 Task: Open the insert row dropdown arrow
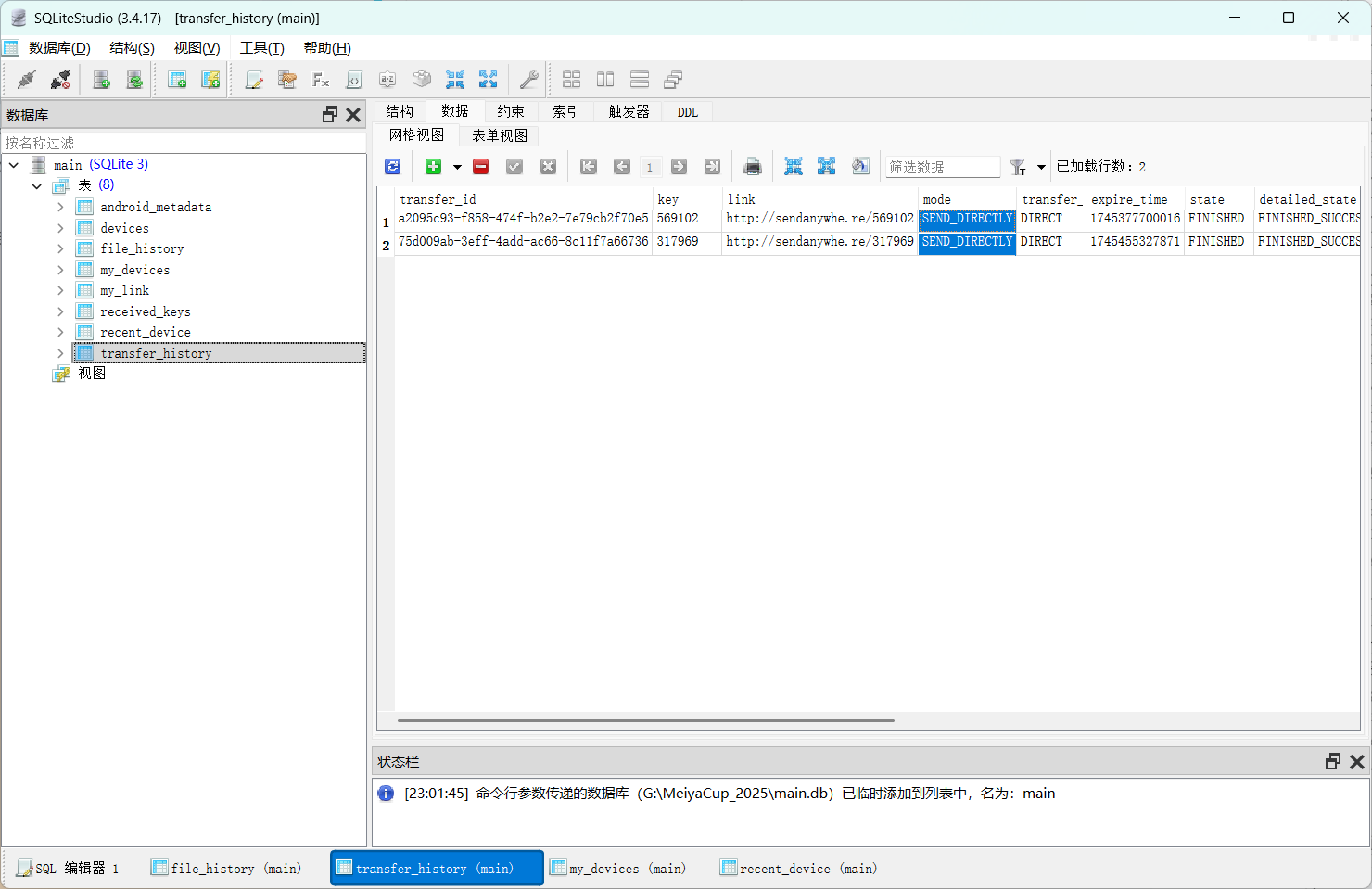click(457, 168)
